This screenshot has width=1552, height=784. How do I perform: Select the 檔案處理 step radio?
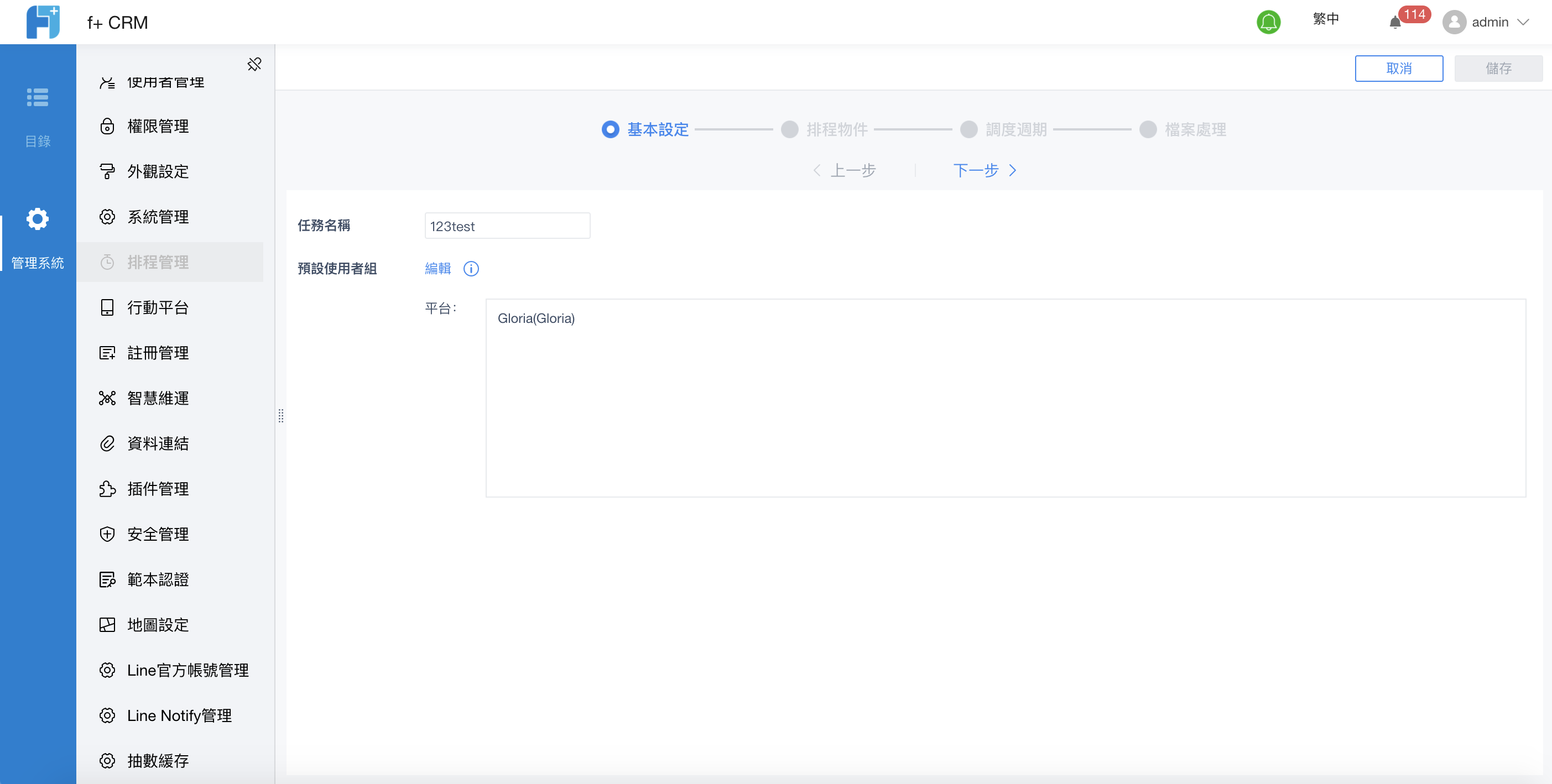point(1148,129)
